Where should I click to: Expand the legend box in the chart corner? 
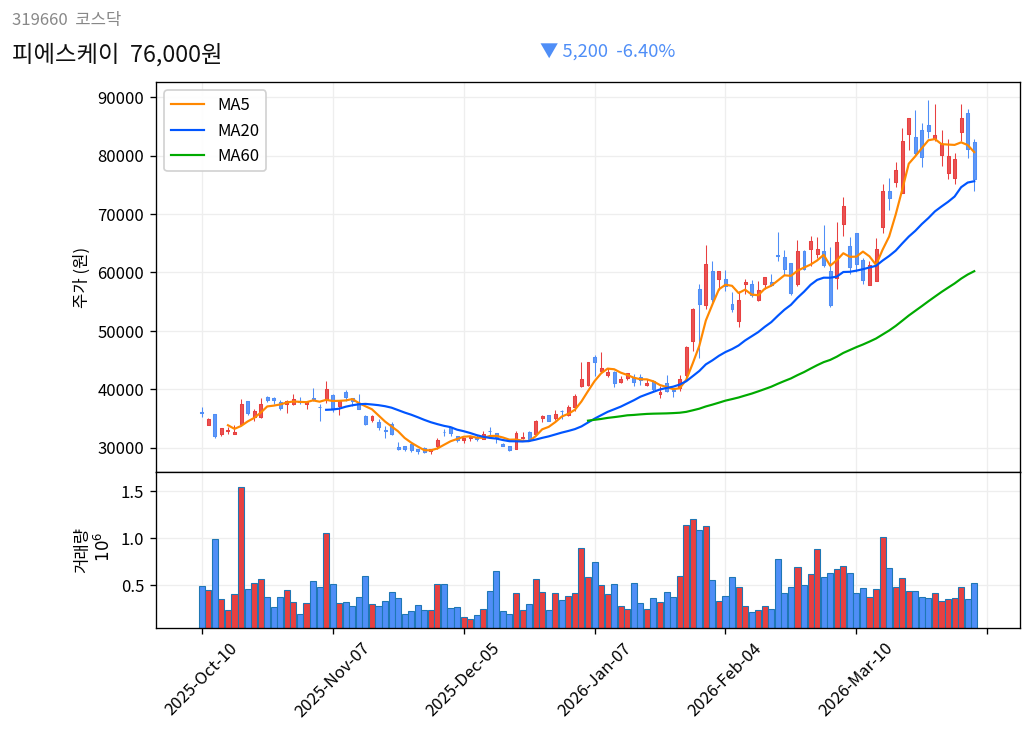216,129
